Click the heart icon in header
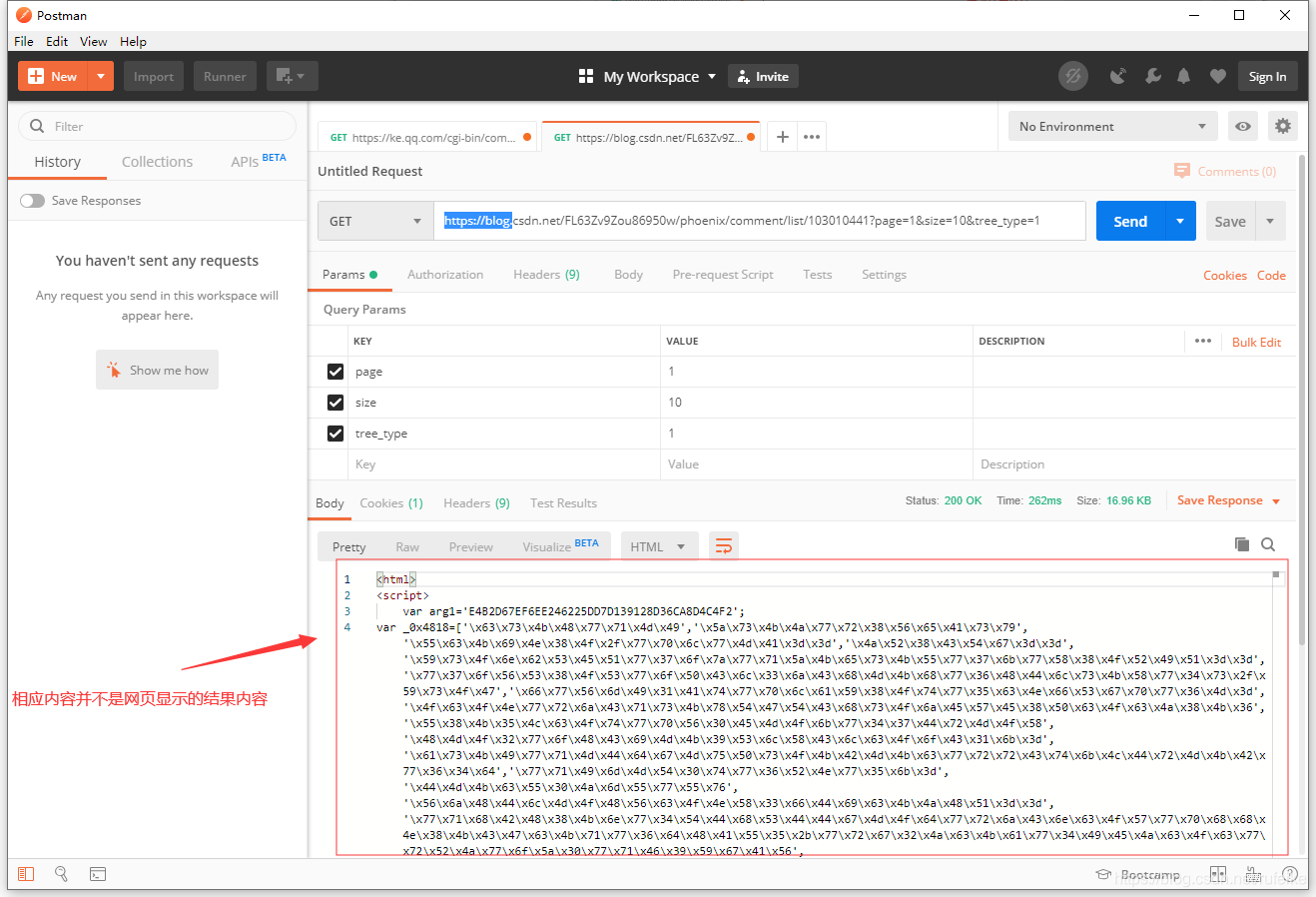 1218,76
